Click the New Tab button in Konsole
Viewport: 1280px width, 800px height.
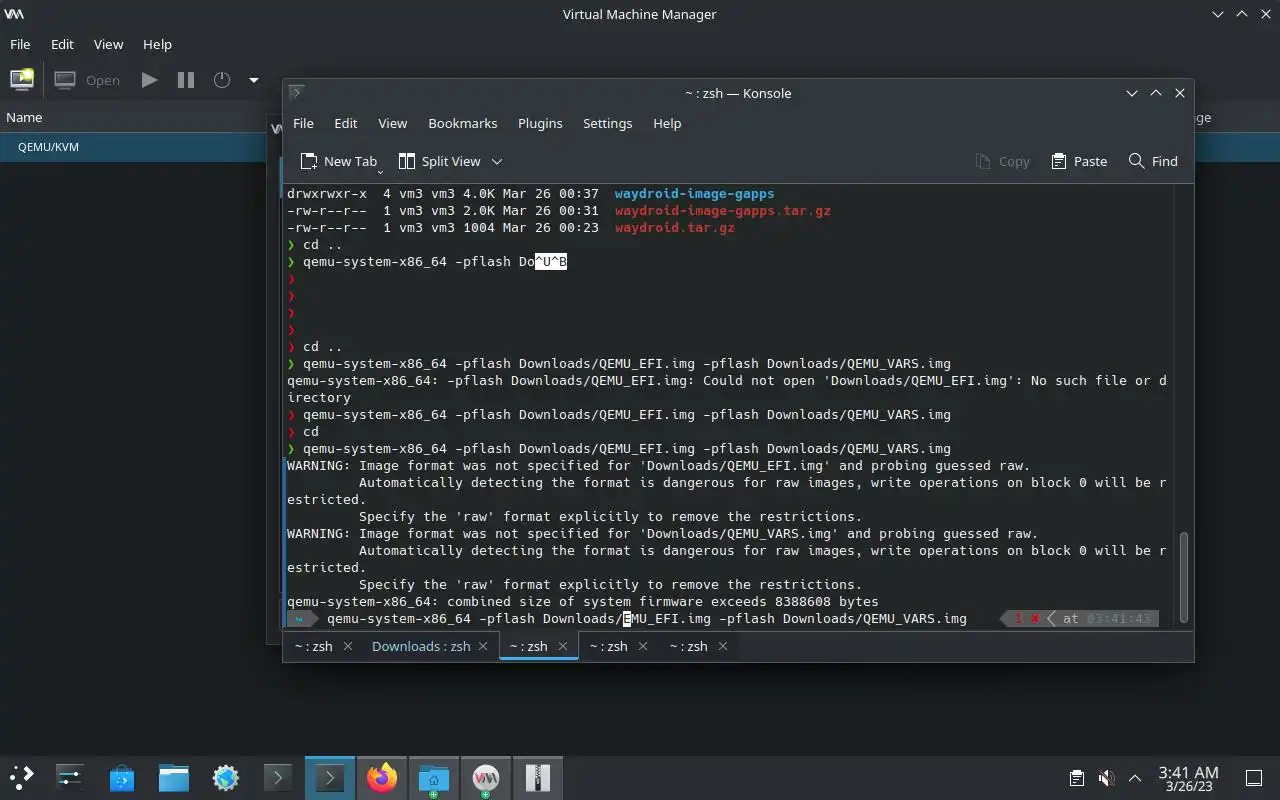338,161
